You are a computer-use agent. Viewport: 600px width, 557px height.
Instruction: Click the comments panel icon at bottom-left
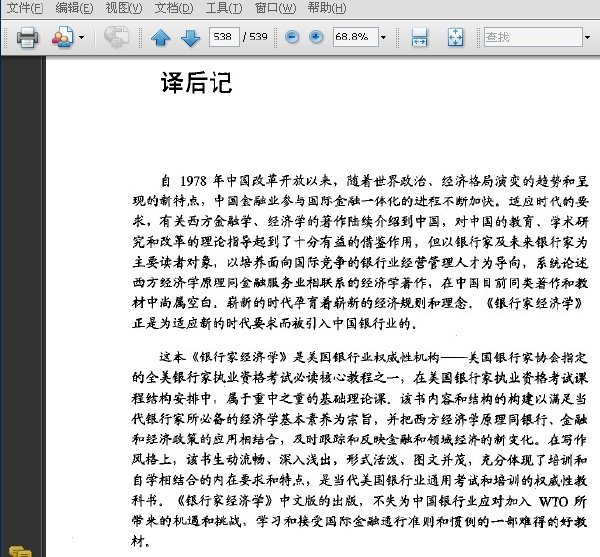pyautogui.click(x=20, y=552)
